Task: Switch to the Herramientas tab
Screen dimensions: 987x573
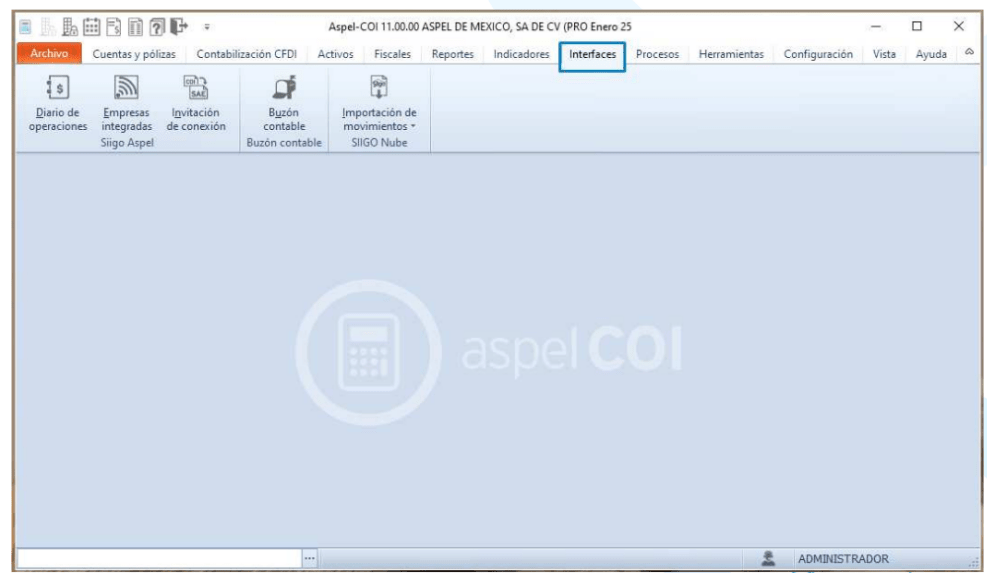Action: click(731, 54)
